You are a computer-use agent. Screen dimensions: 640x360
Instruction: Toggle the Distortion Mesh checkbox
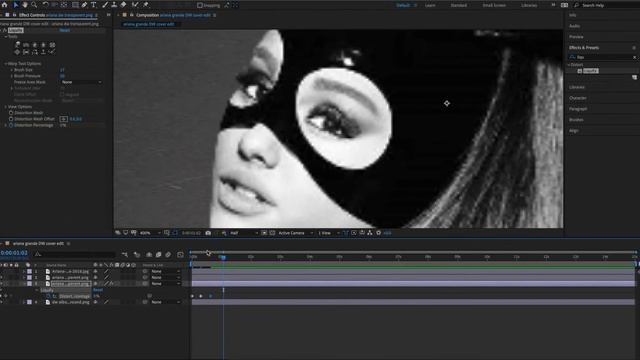[x=11, y=113]
